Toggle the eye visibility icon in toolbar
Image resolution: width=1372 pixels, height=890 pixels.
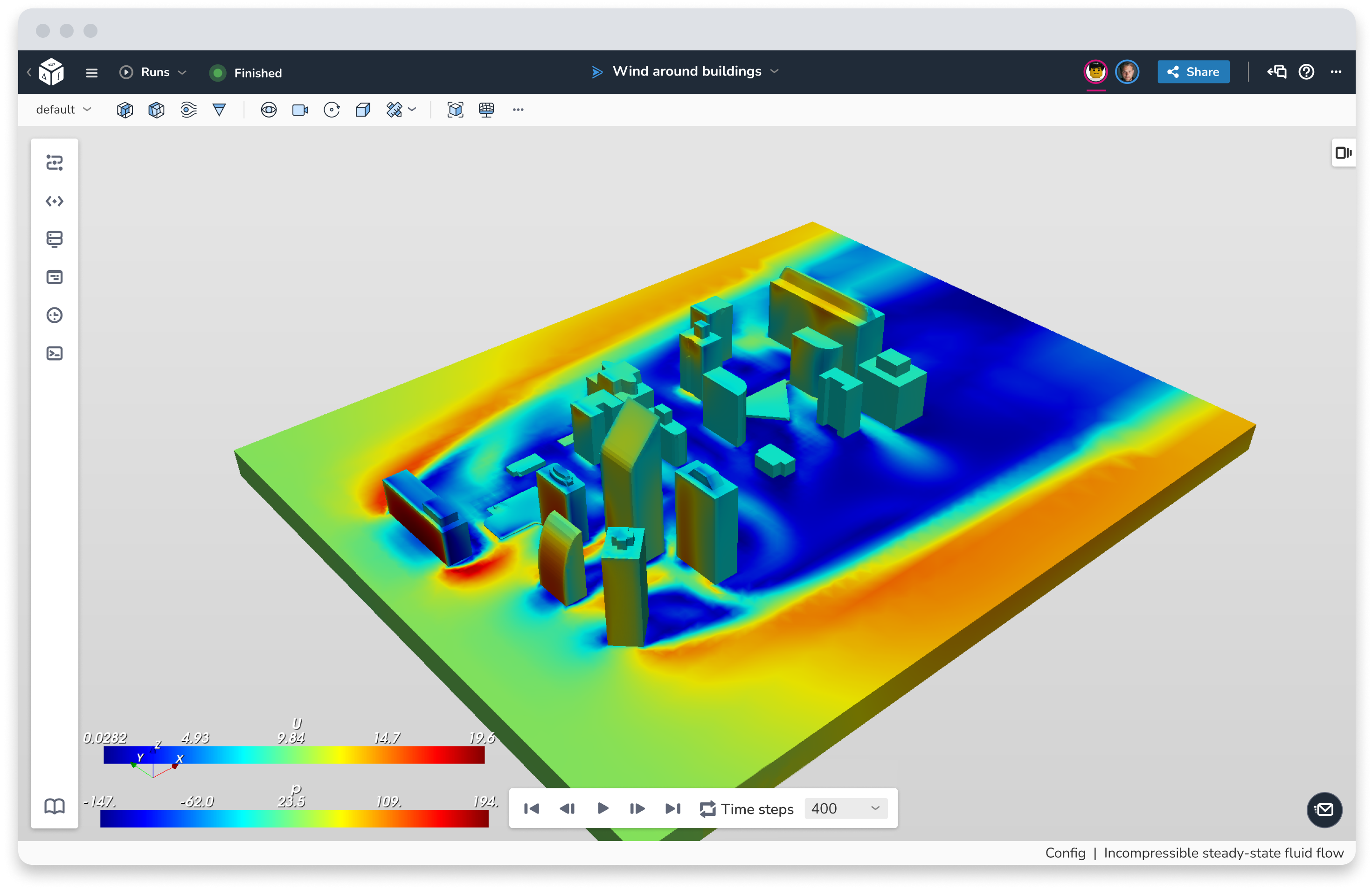[x=269, y=110]
